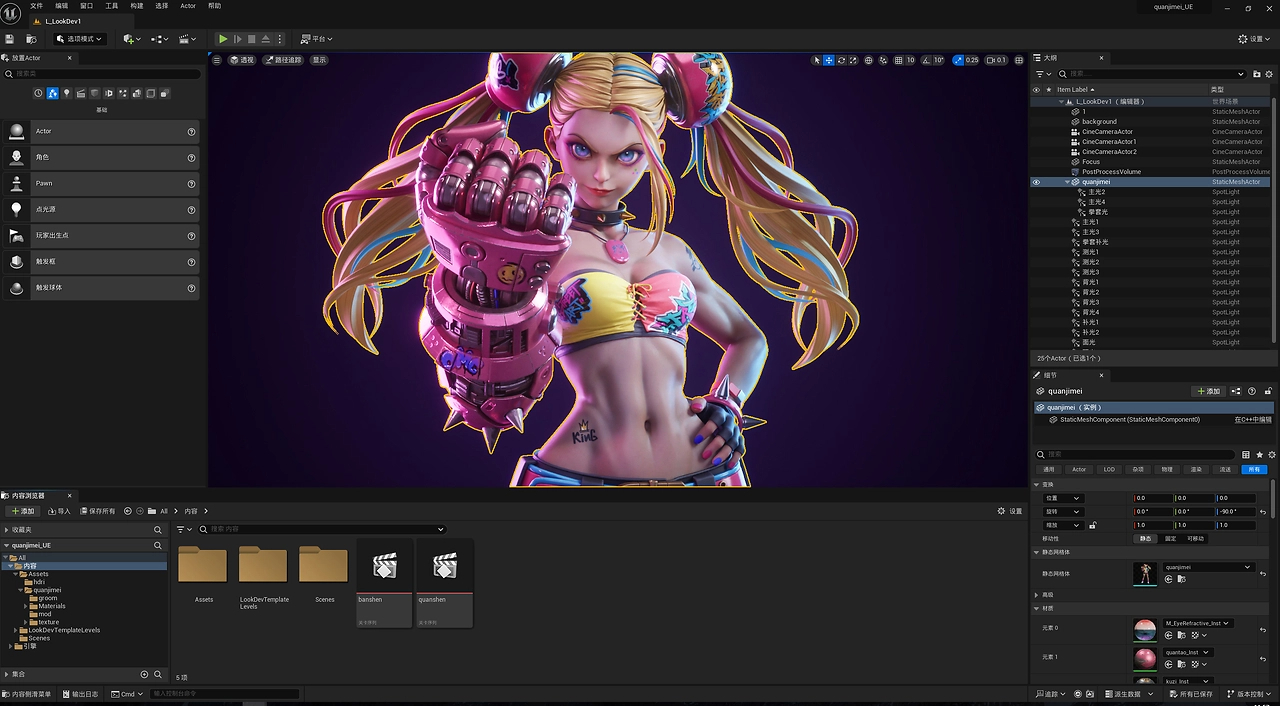Open Outliner settings gear icon

coord(1268,74)
